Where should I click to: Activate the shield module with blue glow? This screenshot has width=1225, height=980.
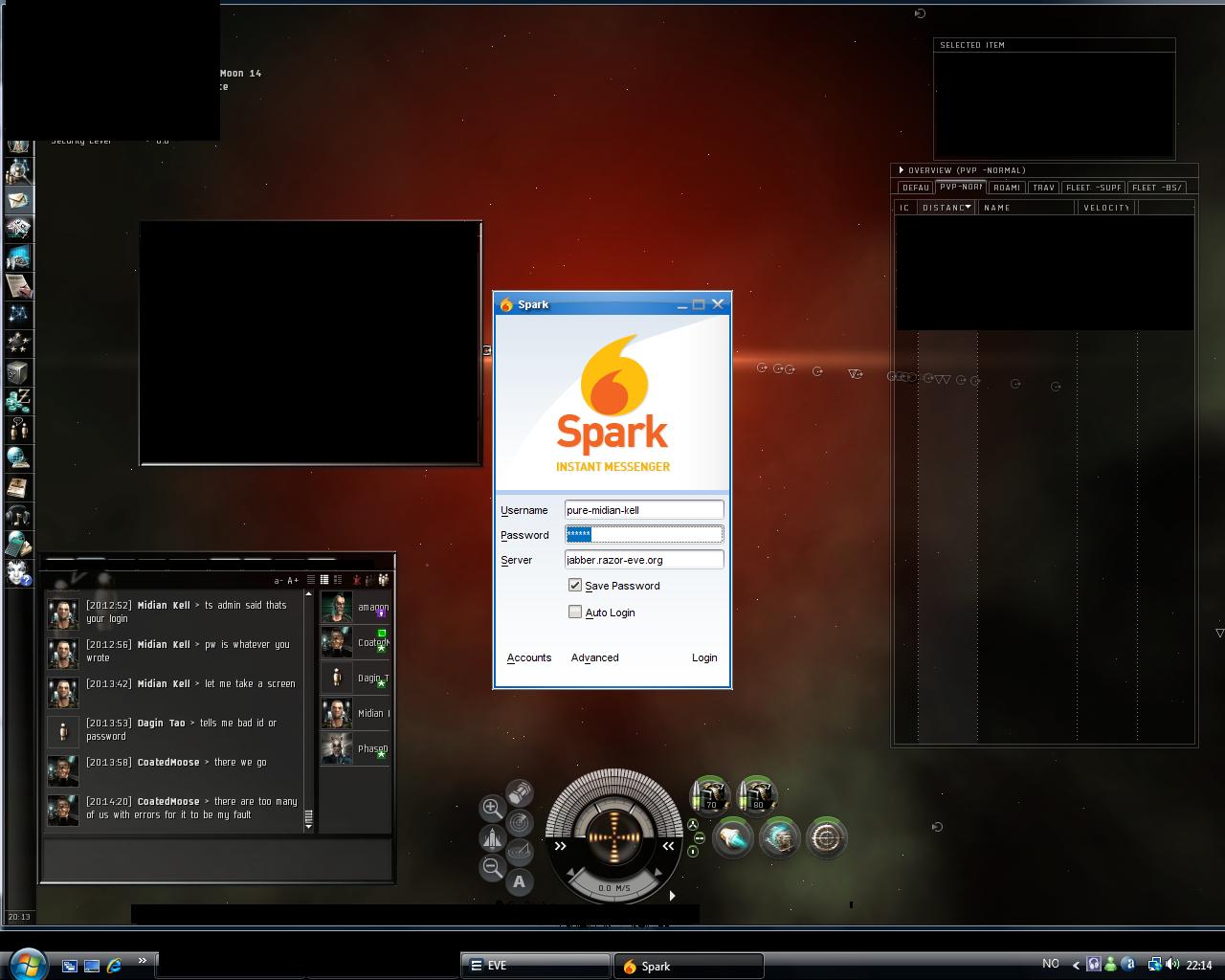pyautogui.click(x=780, y=838)
